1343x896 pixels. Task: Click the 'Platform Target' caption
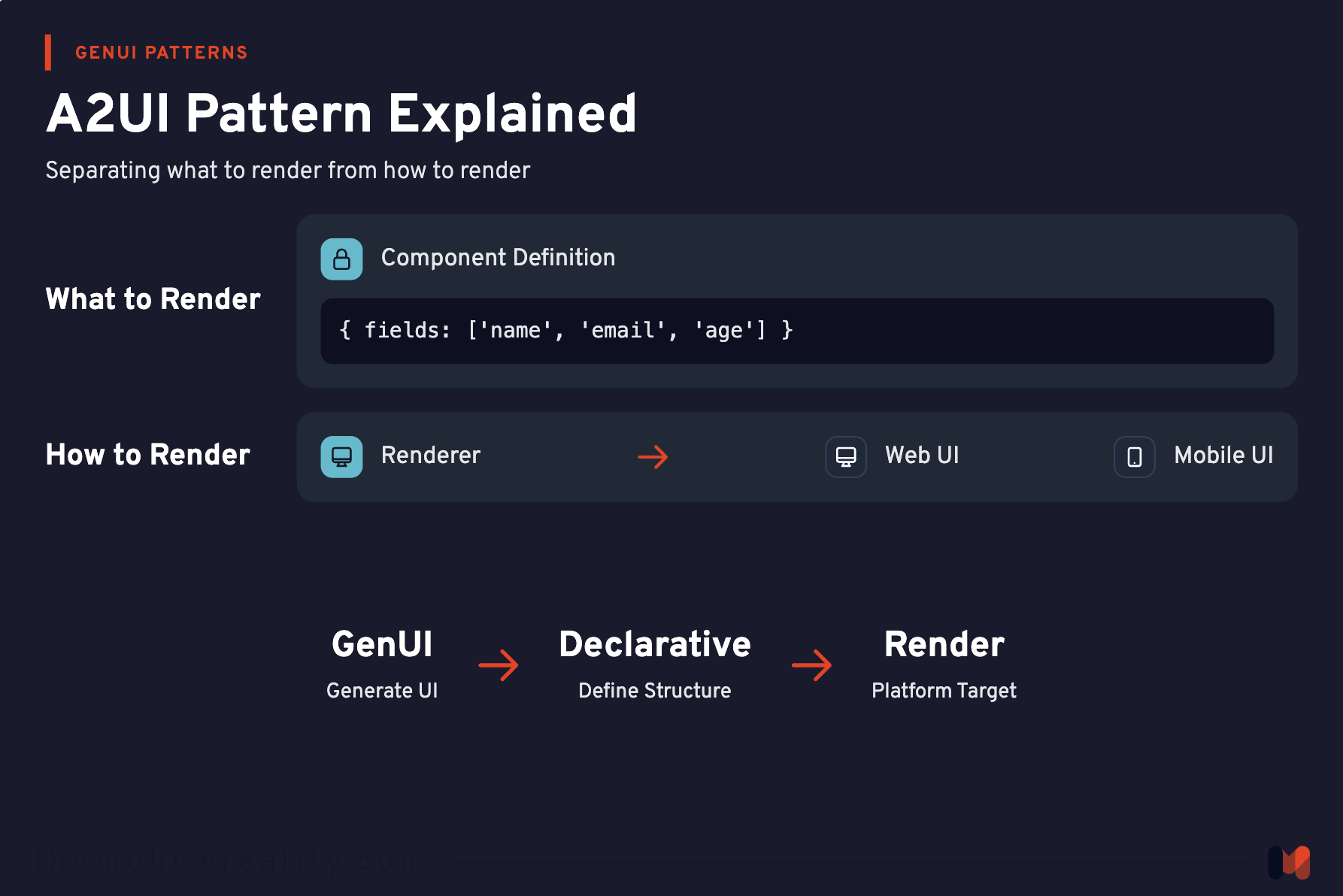(944, 691)
